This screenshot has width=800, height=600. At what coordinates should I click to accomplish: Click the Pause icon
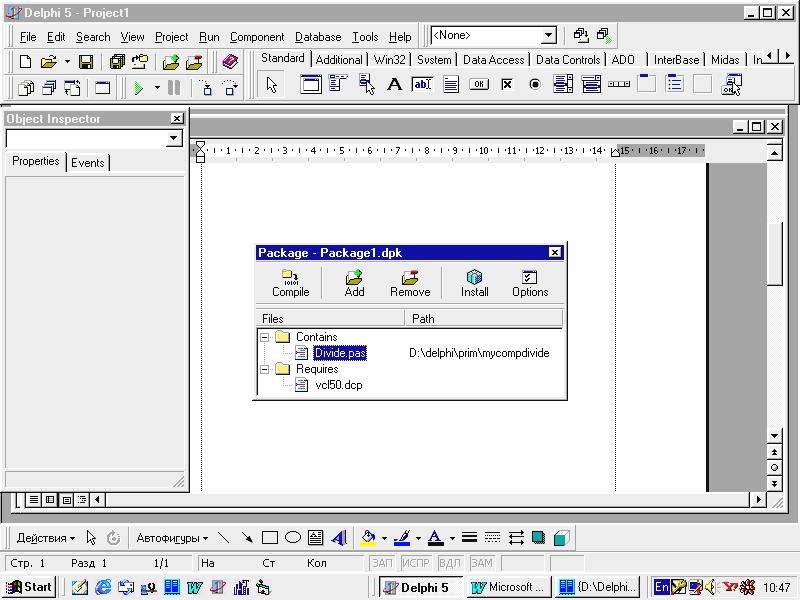tap(174, 88)
